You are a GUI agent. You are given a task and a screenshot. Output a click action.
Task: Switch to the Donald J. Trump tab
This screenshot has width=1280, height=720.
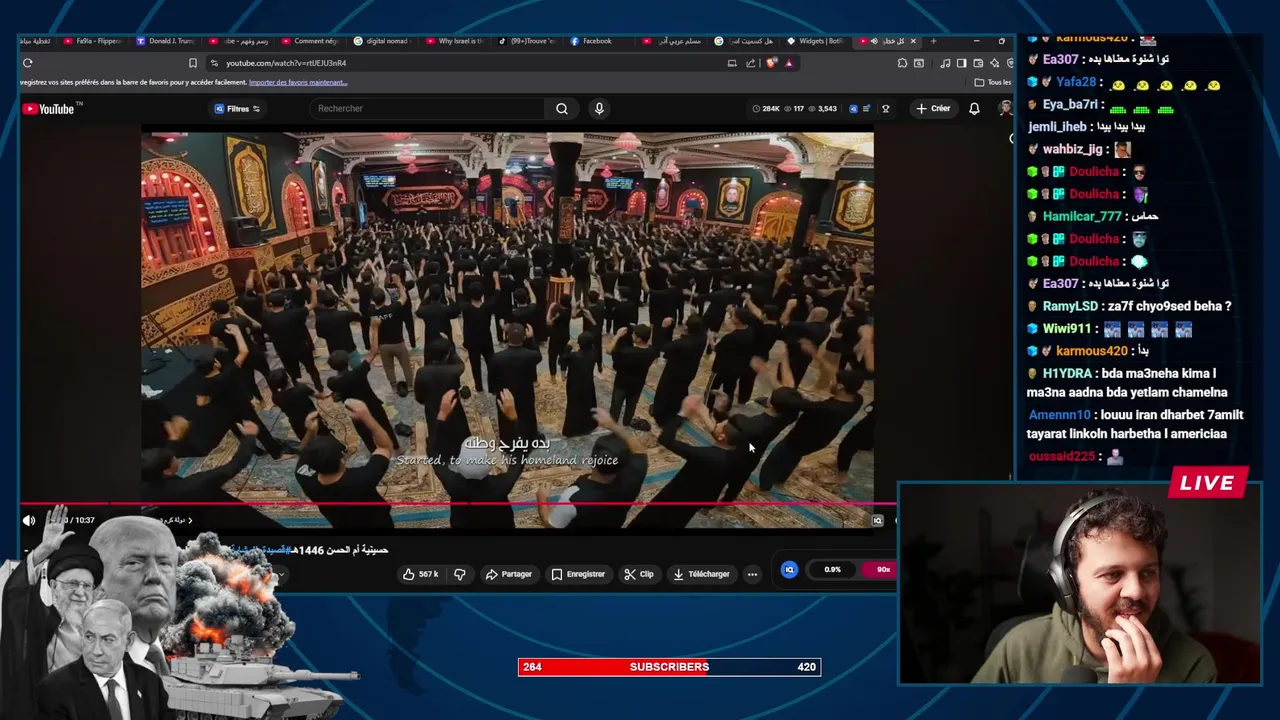coord(165,41)
